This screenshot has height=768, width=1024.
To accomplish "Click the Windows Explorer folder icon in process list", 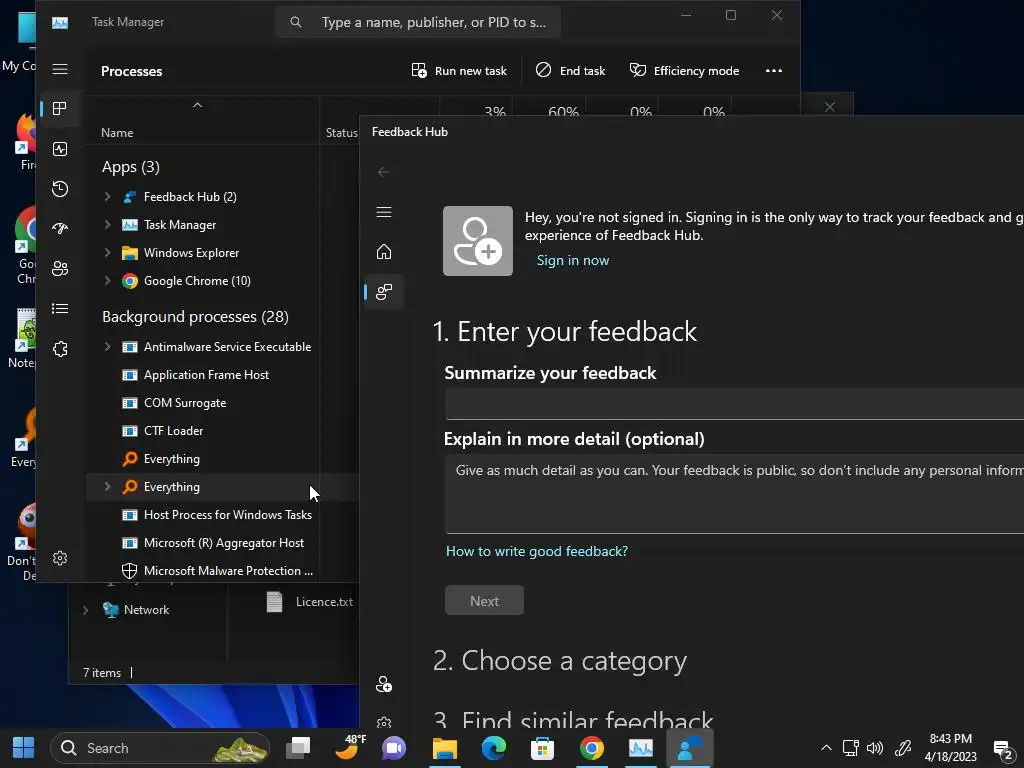I will pyautogui.click(x=130, y=253).
